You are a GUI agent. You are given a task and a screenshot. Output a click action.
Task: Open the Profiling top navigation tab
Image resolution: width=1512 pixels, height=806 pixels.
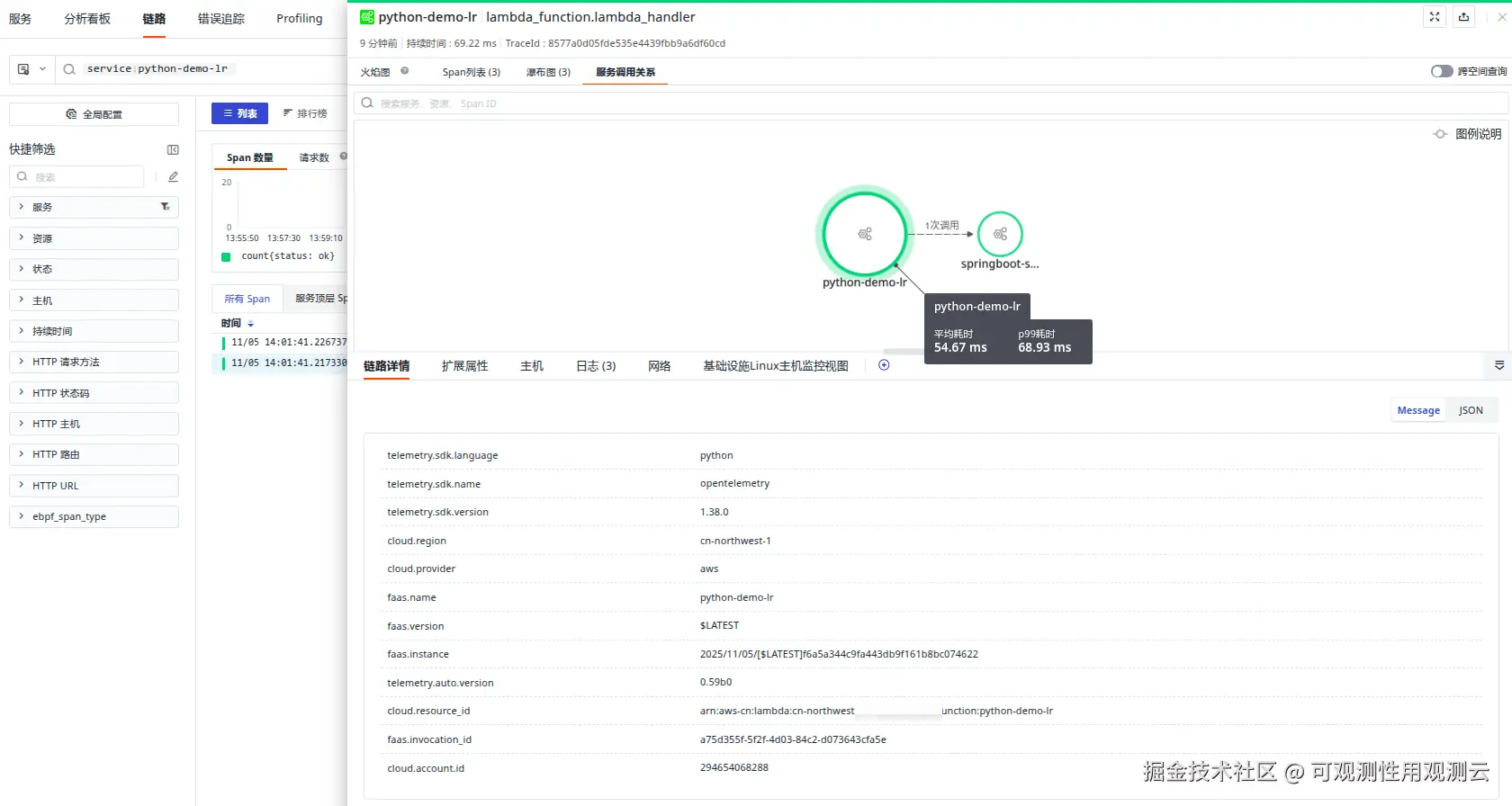(300, 19)
